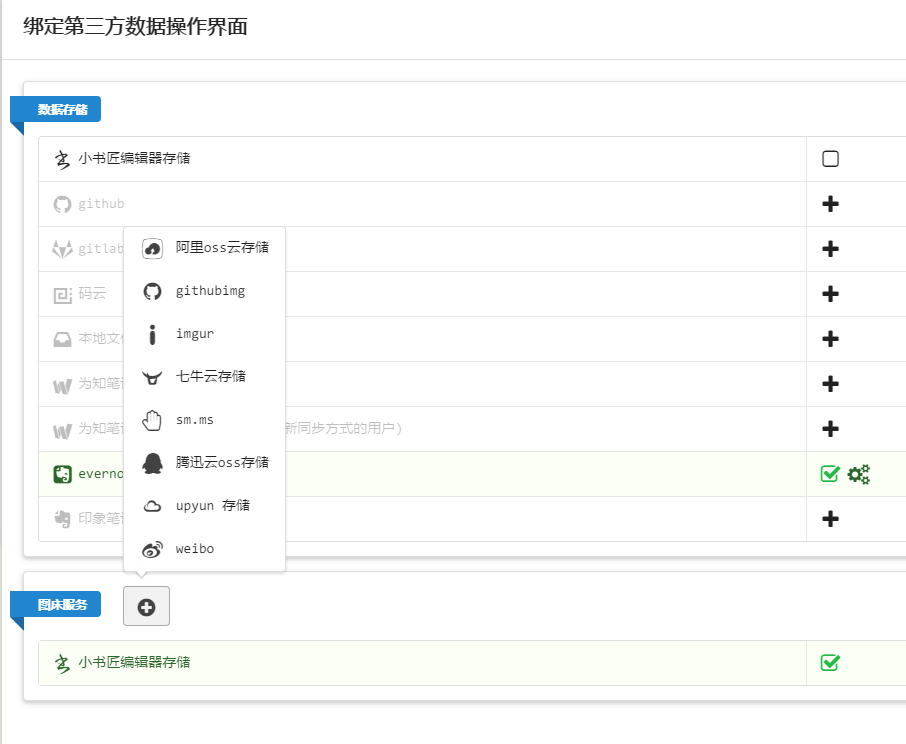906x744 pixels.
Task: Click the weibo logo icon
Action: [x=152, y=549]
